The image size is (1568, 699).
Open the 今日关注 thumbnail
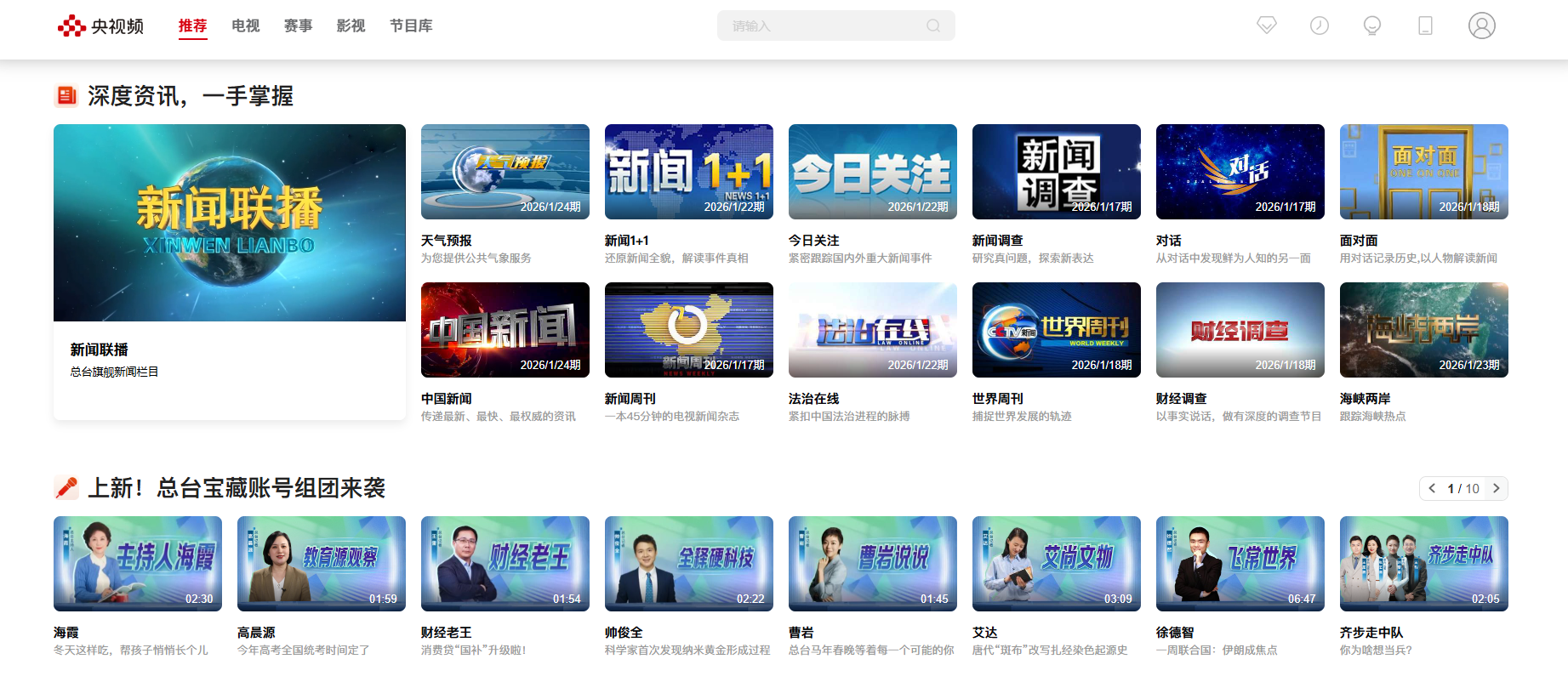(x=873, y=172)
